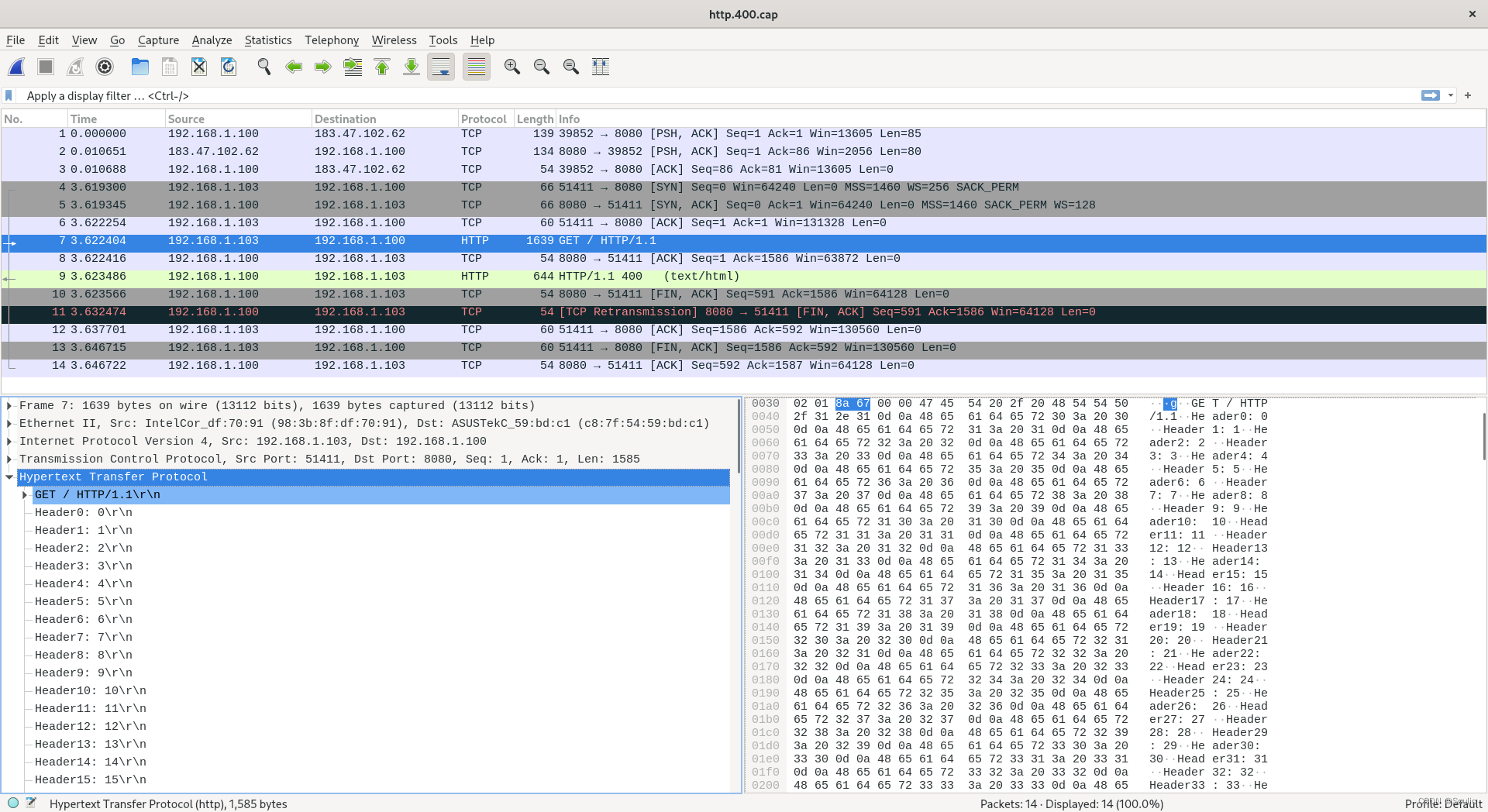Select Header15: 15 line in details
1488x812 pixels.
(x=91, y=779)
